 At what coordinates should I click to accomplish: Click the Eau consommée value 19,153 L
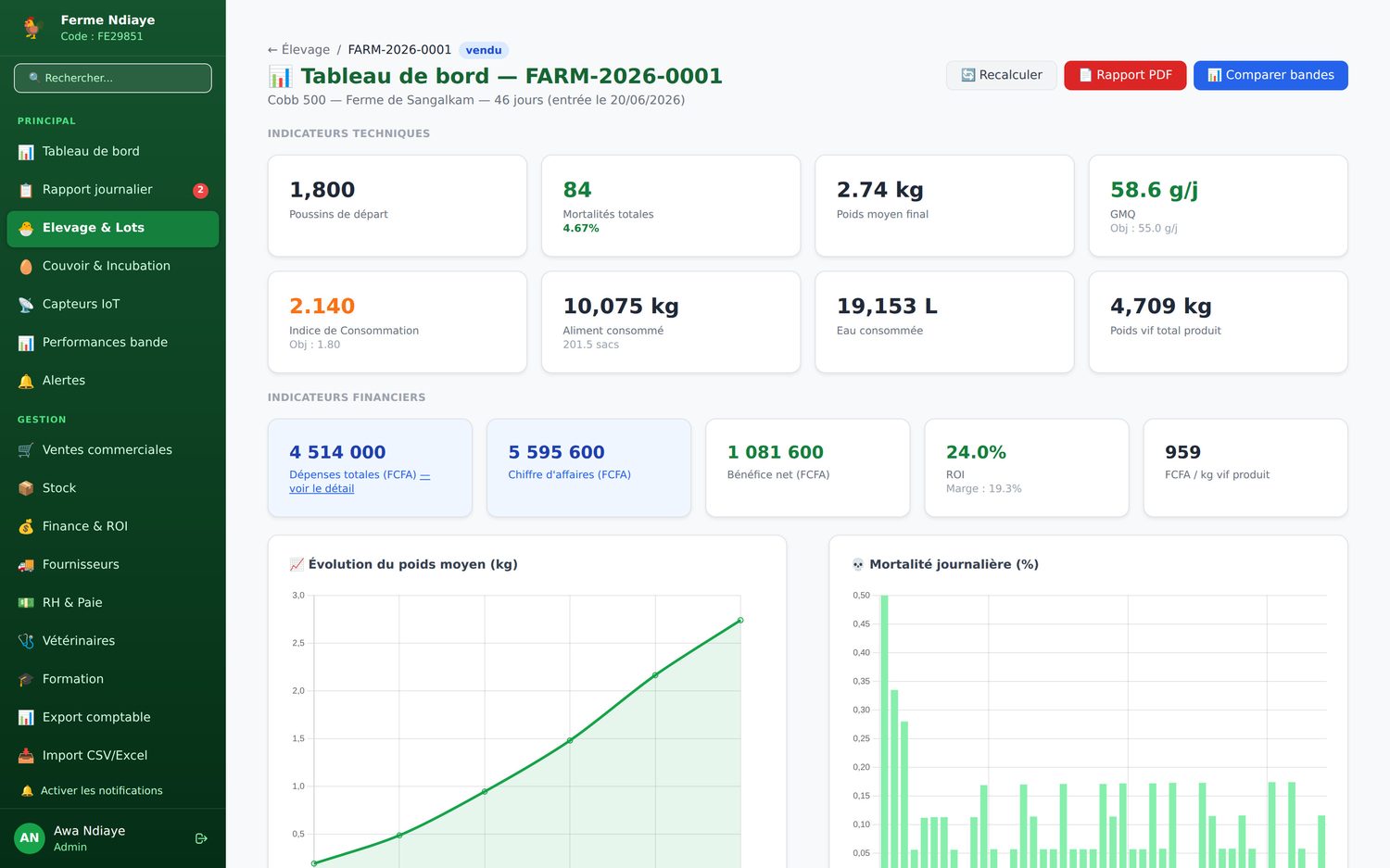[887, 306]
